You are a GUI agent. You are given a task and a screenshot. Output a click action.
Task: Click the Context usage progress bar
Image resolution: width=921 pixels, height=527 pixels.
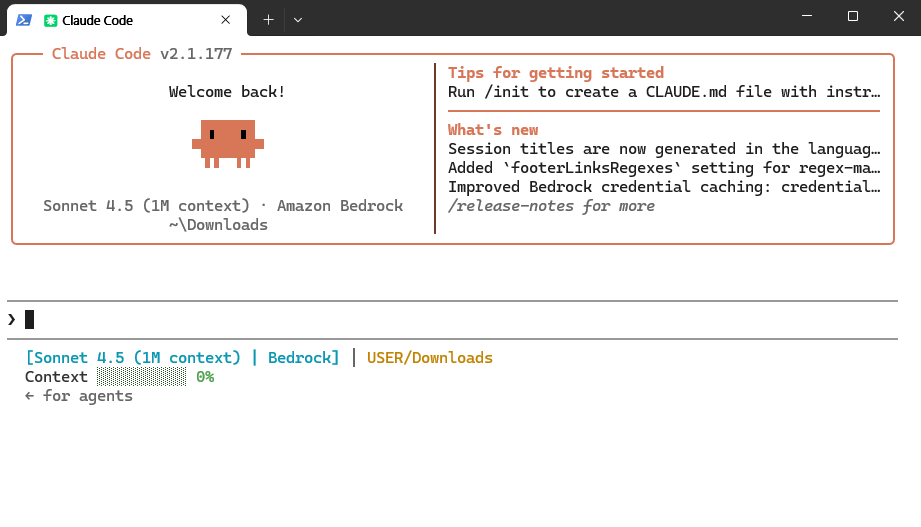coord(142,377)
